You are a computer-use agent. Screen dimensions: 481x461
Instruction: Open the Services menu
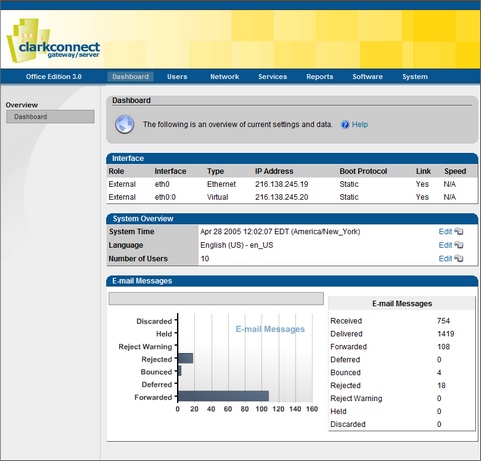[272, 77]
